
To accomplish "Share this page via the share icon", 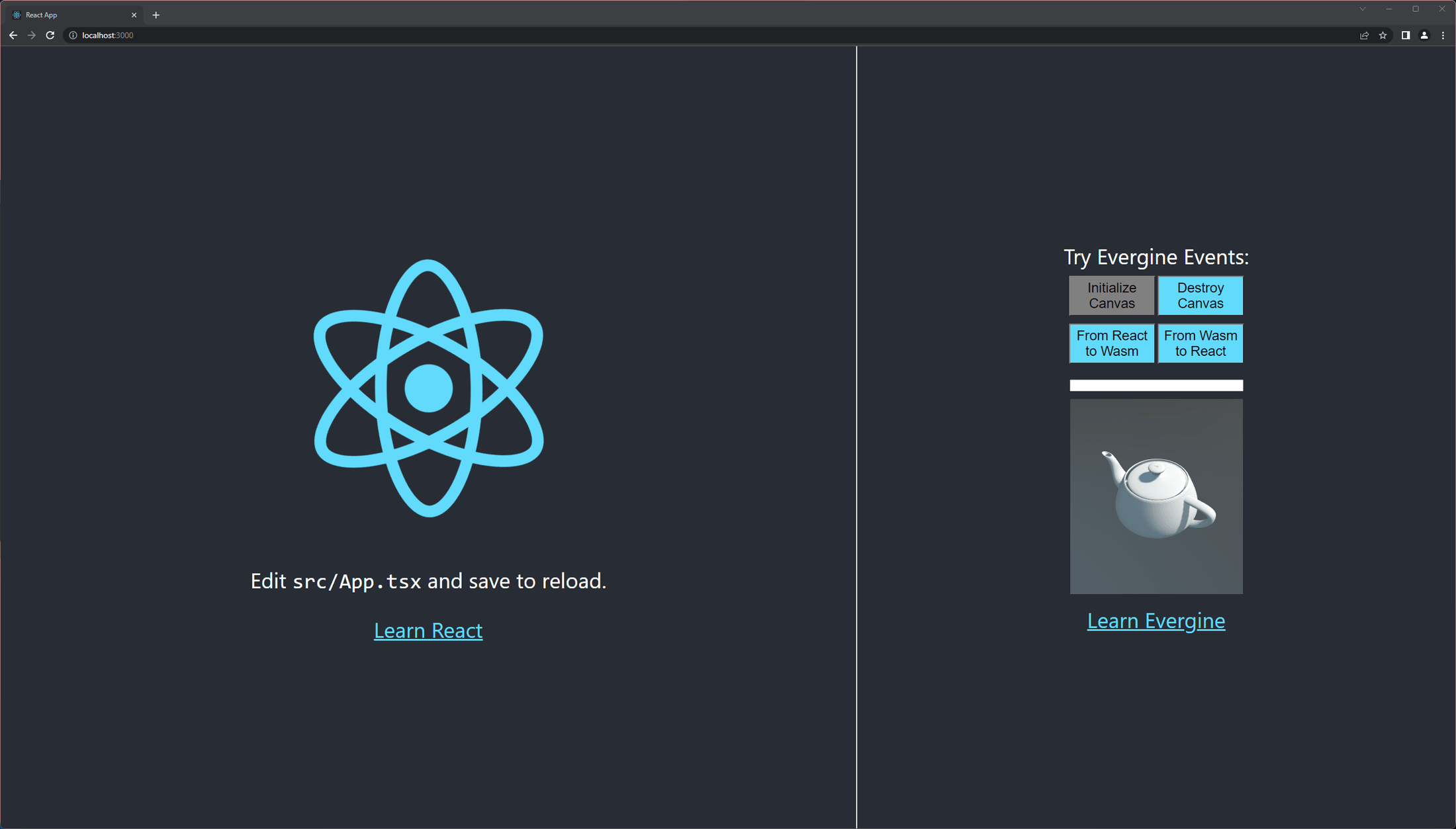I will pyautogui.click(x=1364, y=35).
